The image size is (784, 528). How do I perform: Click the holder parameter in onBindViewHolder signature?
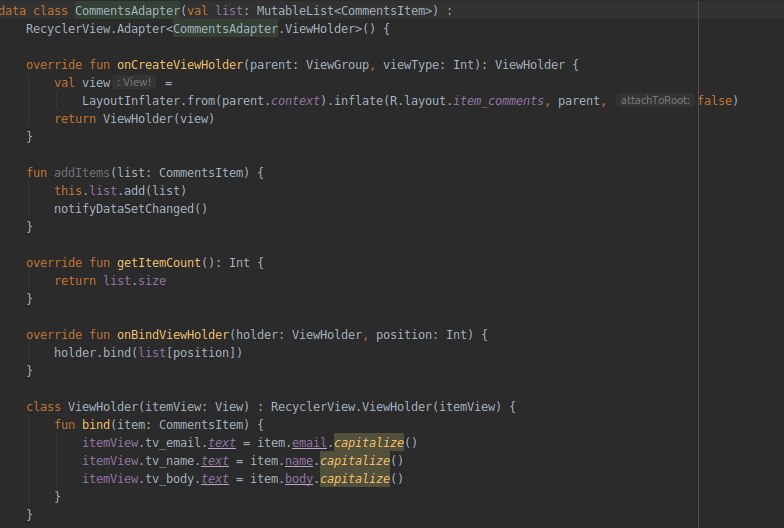click(x=256, y=334)
